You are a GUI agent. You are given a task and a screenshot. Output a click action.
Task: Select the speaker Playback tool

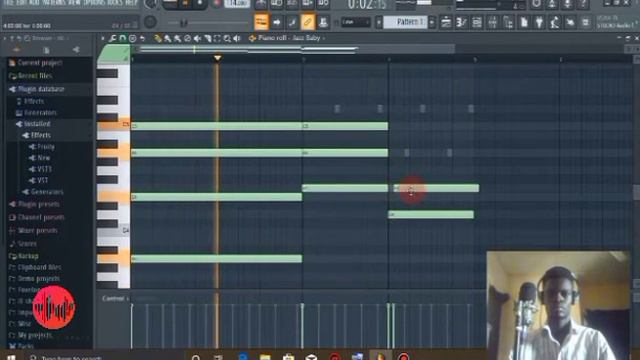(x=237, y=38)
